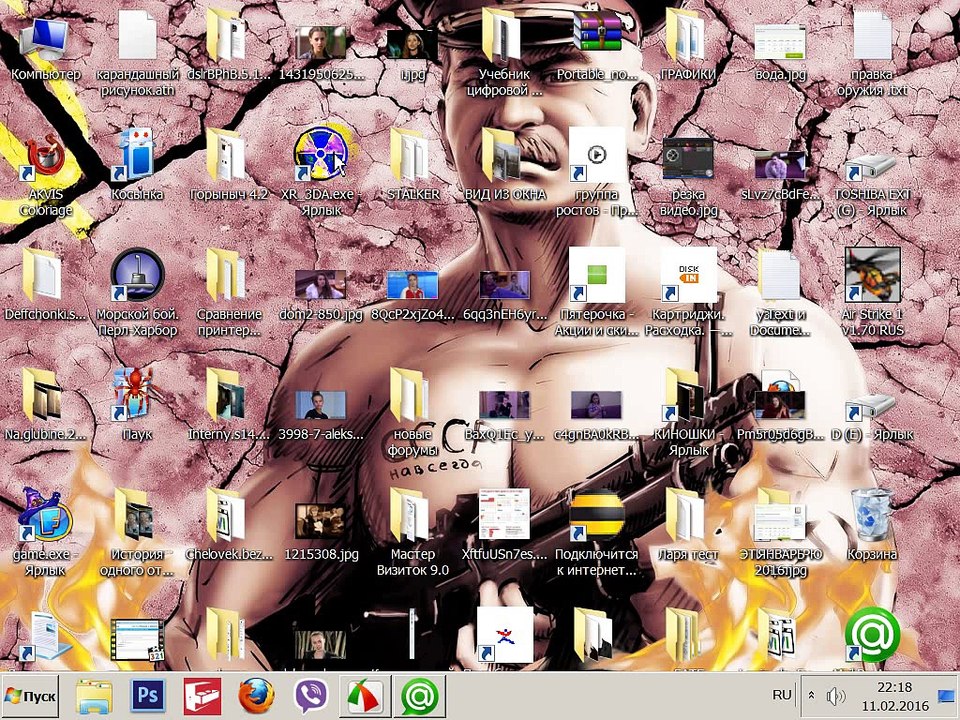Open the группа ростов shortcut
Screen dimensions: 960x720
597,155
